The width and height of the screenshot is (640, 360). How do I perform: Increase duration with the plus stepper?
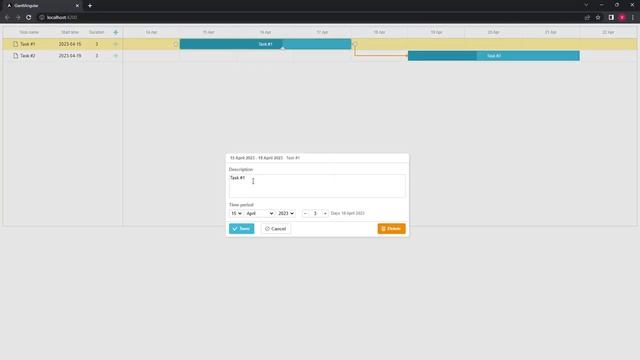[325, 213]
